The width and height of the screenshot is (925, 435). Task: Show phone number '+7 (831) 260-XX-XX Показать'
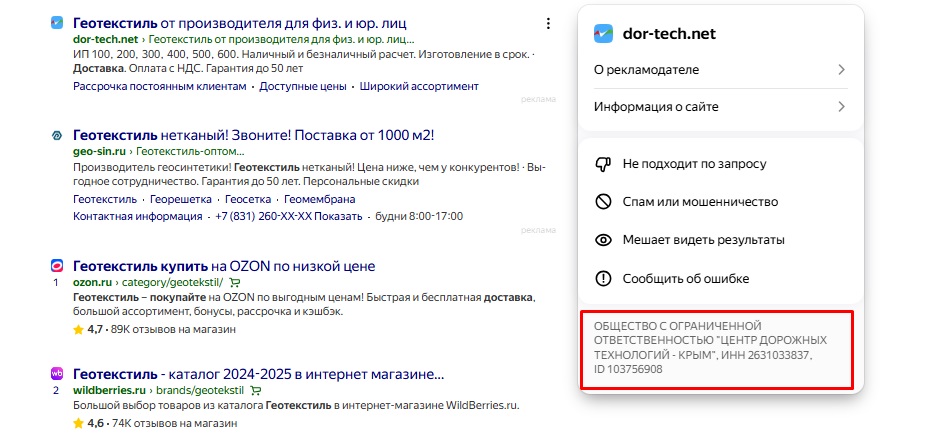click(289, 217)
